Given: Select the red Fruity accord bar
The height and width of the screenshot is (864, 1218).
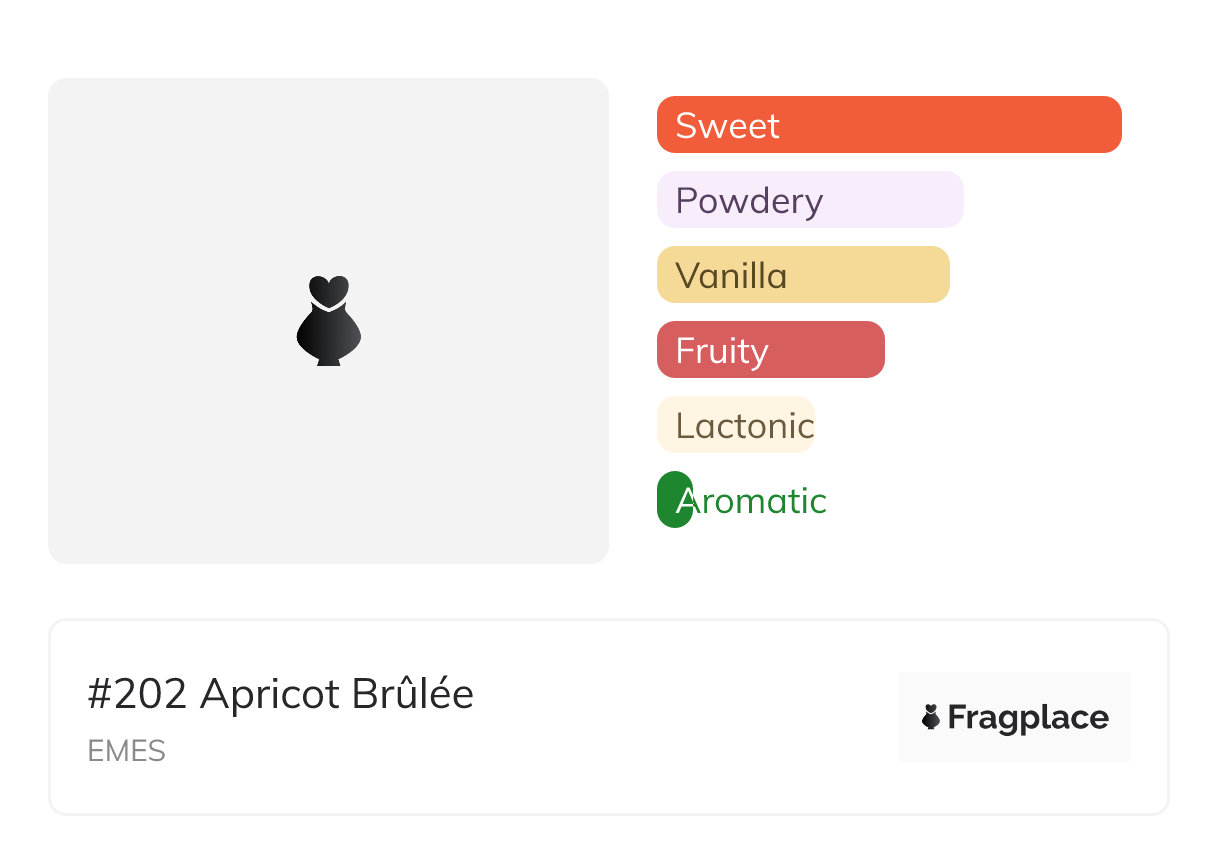Looking at the screenshot, I should click(x=830, y=350).
